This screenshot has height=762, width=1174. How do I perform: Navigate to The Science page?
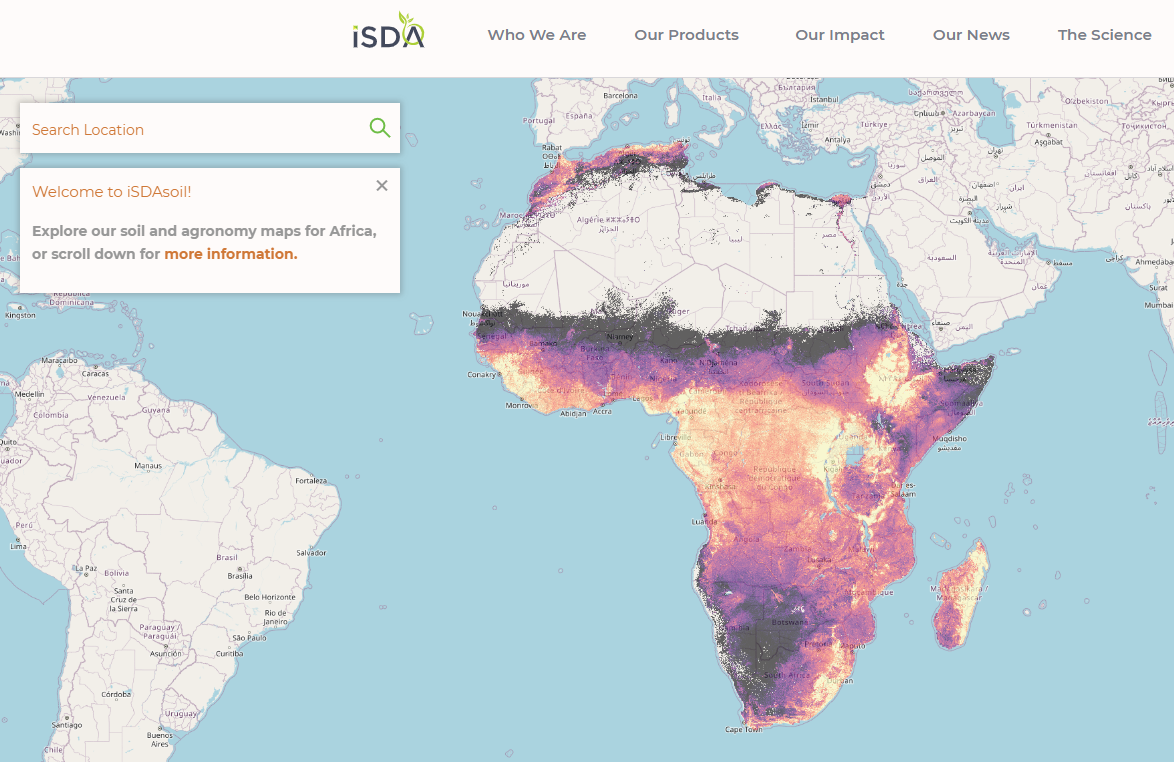tap(1104, 35)
